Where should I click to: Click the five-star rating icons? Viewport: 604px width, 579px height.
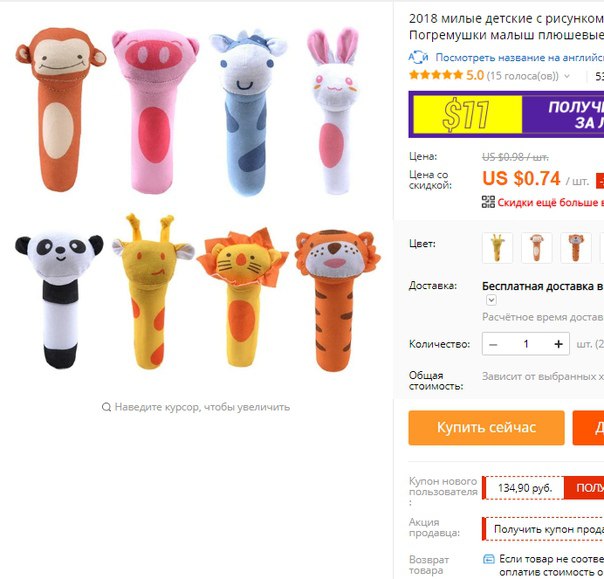pyautogui.click(x=436, y=75)
